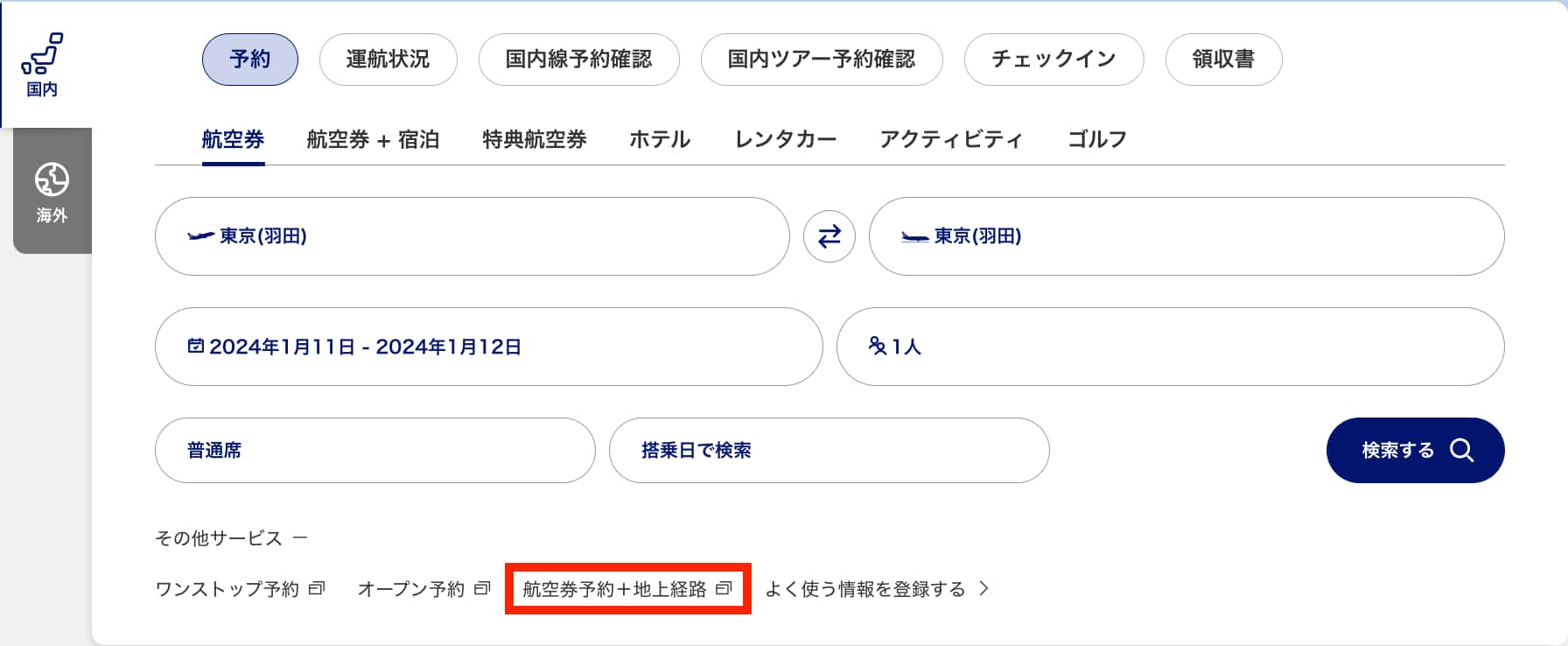Click the 運航状況 button
The width and height of the screenshot is (1568, 646).
tap(388, 60)
